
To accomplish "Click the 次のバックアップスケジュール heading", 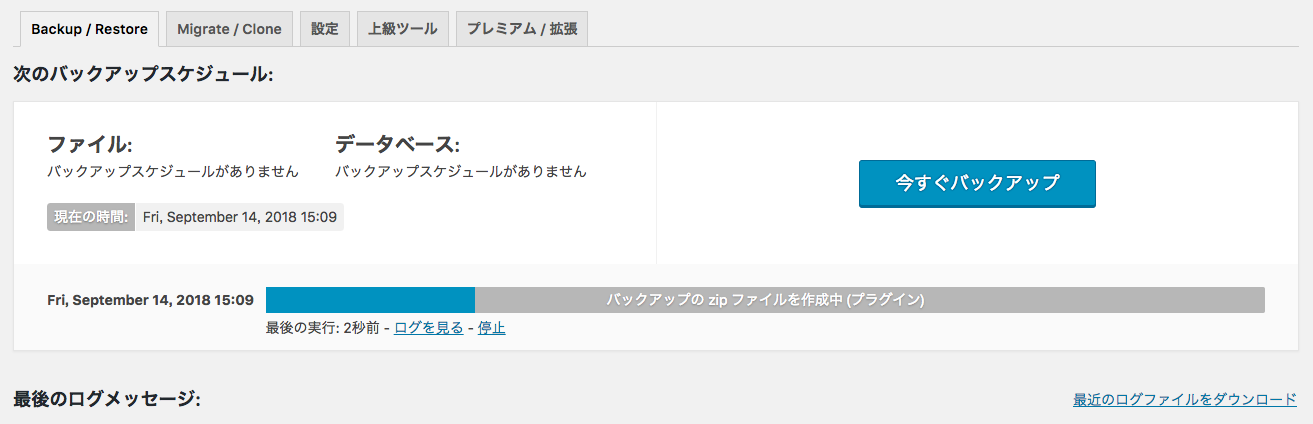I will point(143,74).
